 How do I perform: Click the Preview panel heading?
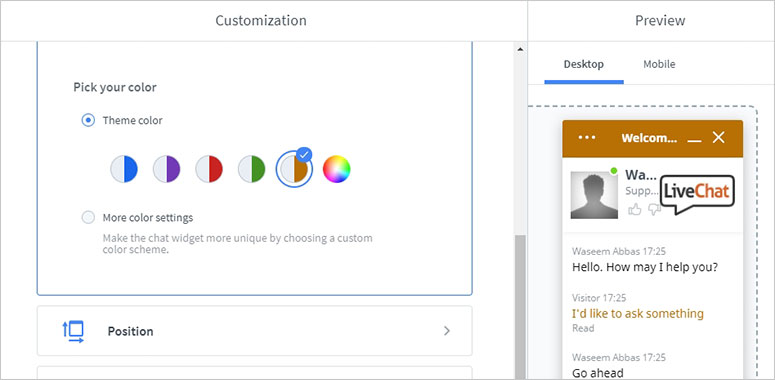coord(660,20)
